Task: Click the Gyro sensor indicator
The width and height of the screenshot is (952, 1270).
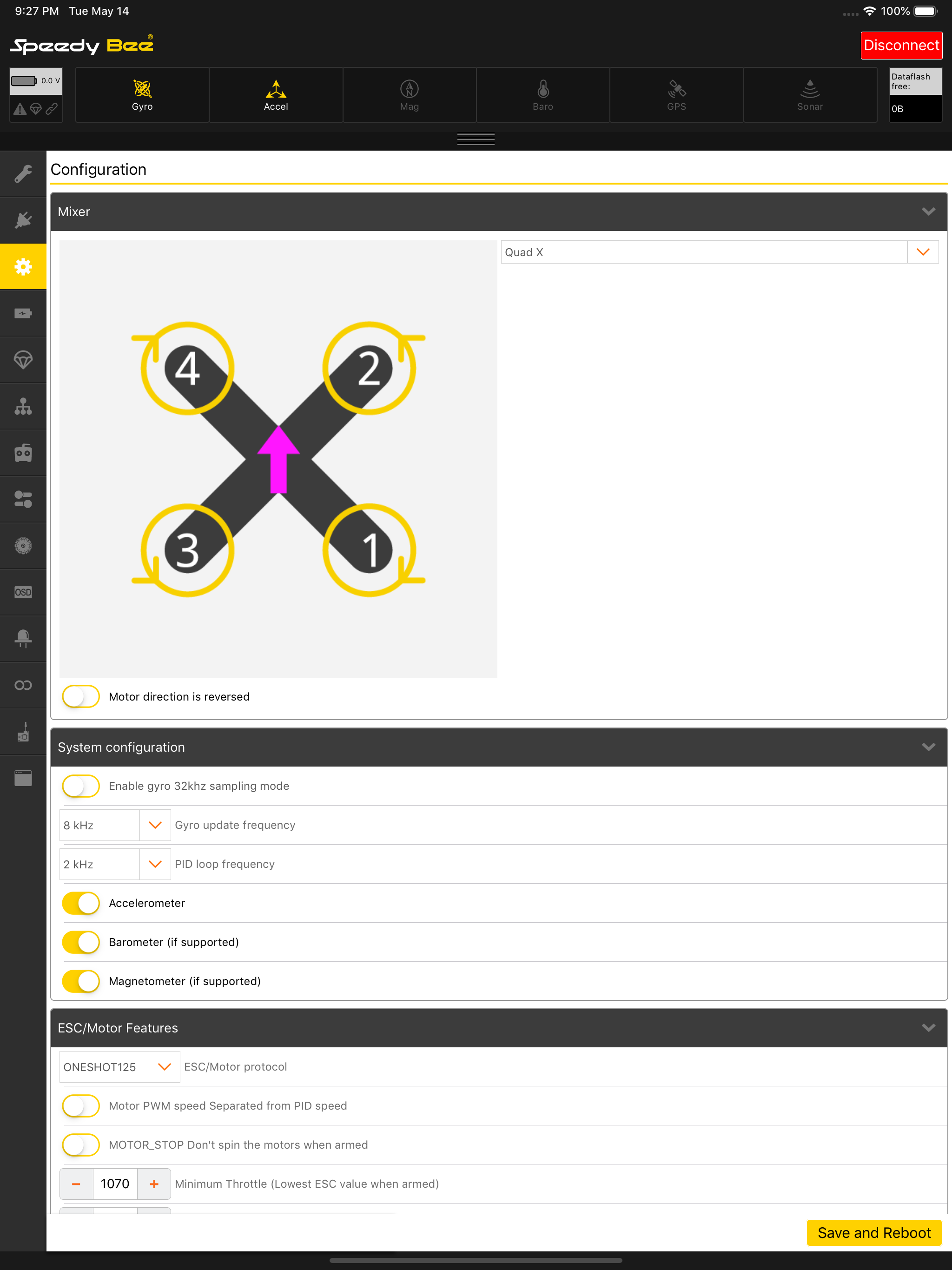Action: (x=142, y=95)
